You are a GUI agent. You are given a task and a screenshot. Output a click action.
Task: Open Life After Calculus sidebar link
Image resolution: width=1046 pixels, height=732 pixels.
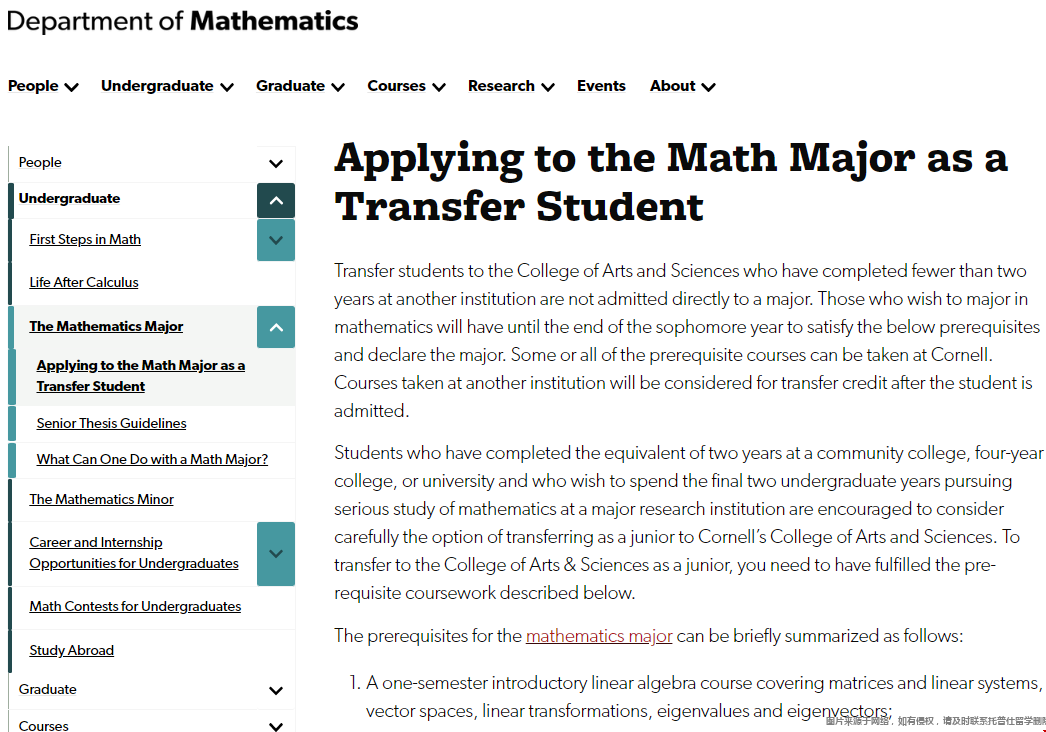coord(84,283)
